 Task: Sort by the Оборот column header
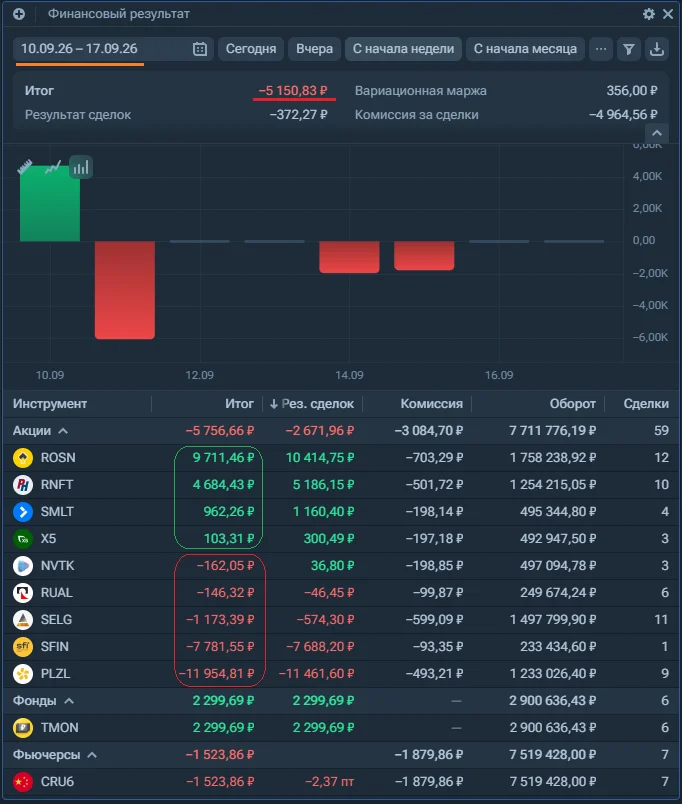[573, 404]
